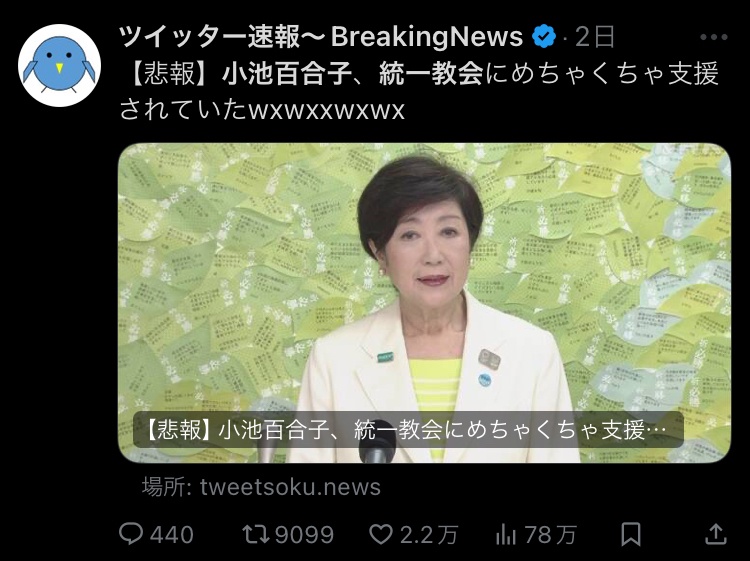Image resolution: width=750 pixels, height=561 pixels.
Task: Like the tweet with heart icon
Action: click(x=381, y=534)
